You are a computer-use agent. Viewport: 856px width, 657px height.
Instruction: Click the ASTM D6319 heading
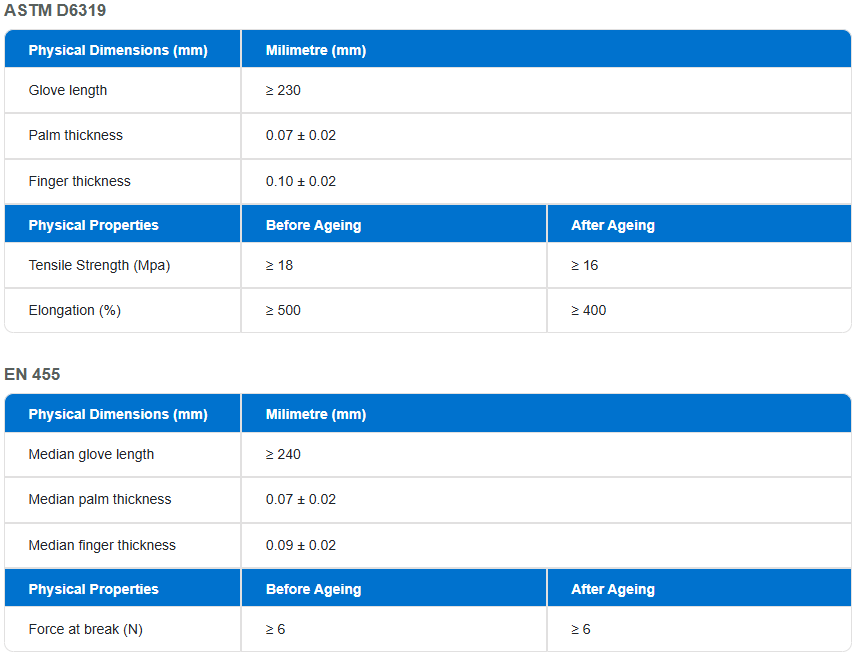coord(55,11)
